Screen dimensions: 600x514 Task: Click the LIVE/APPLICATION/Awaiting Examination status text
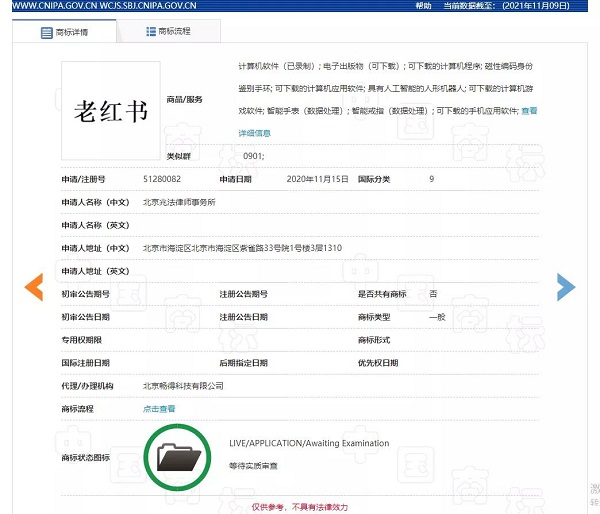point(309,443)
